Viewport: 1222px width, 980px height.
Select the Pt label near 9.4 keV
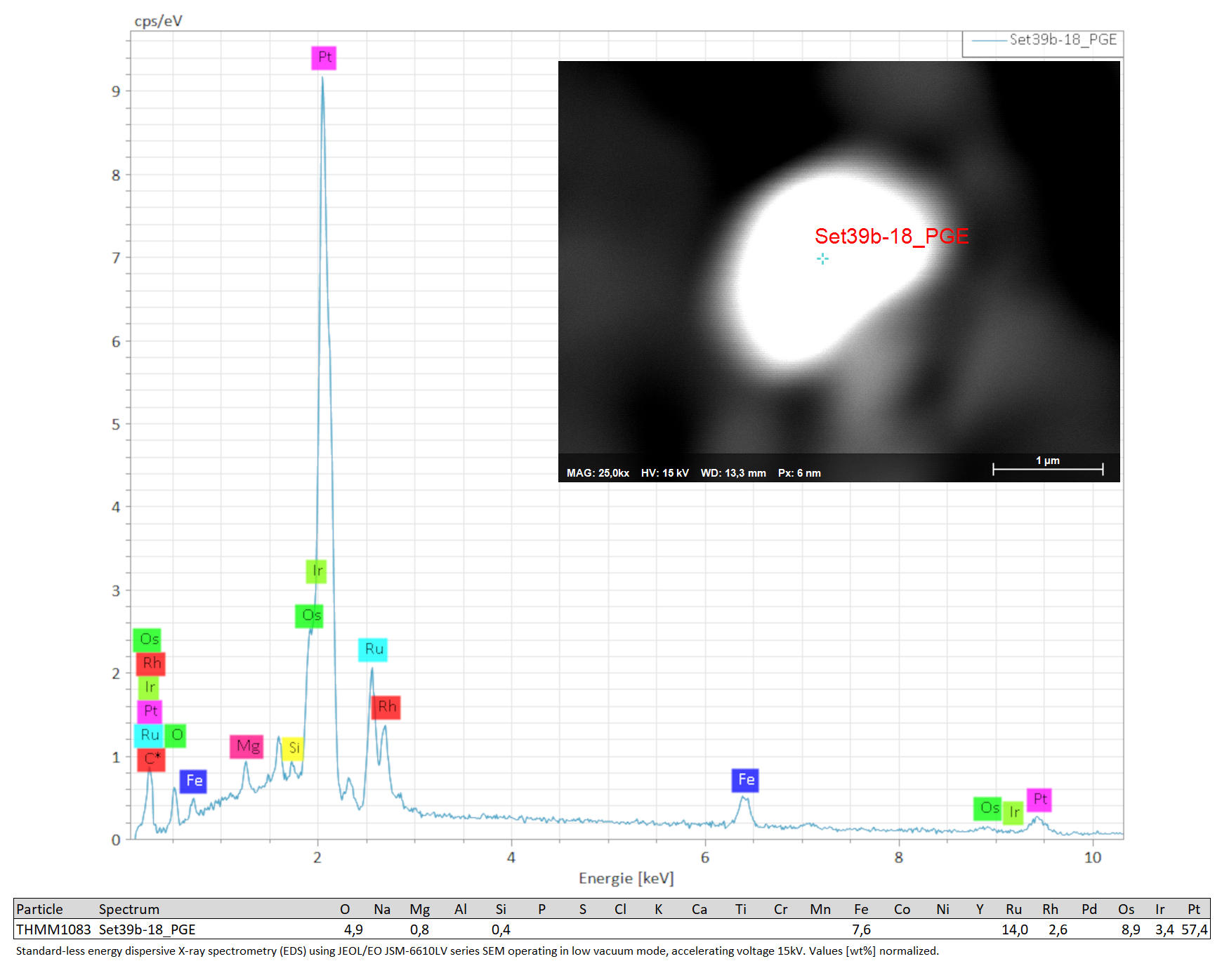click(x=1039, y=800)
